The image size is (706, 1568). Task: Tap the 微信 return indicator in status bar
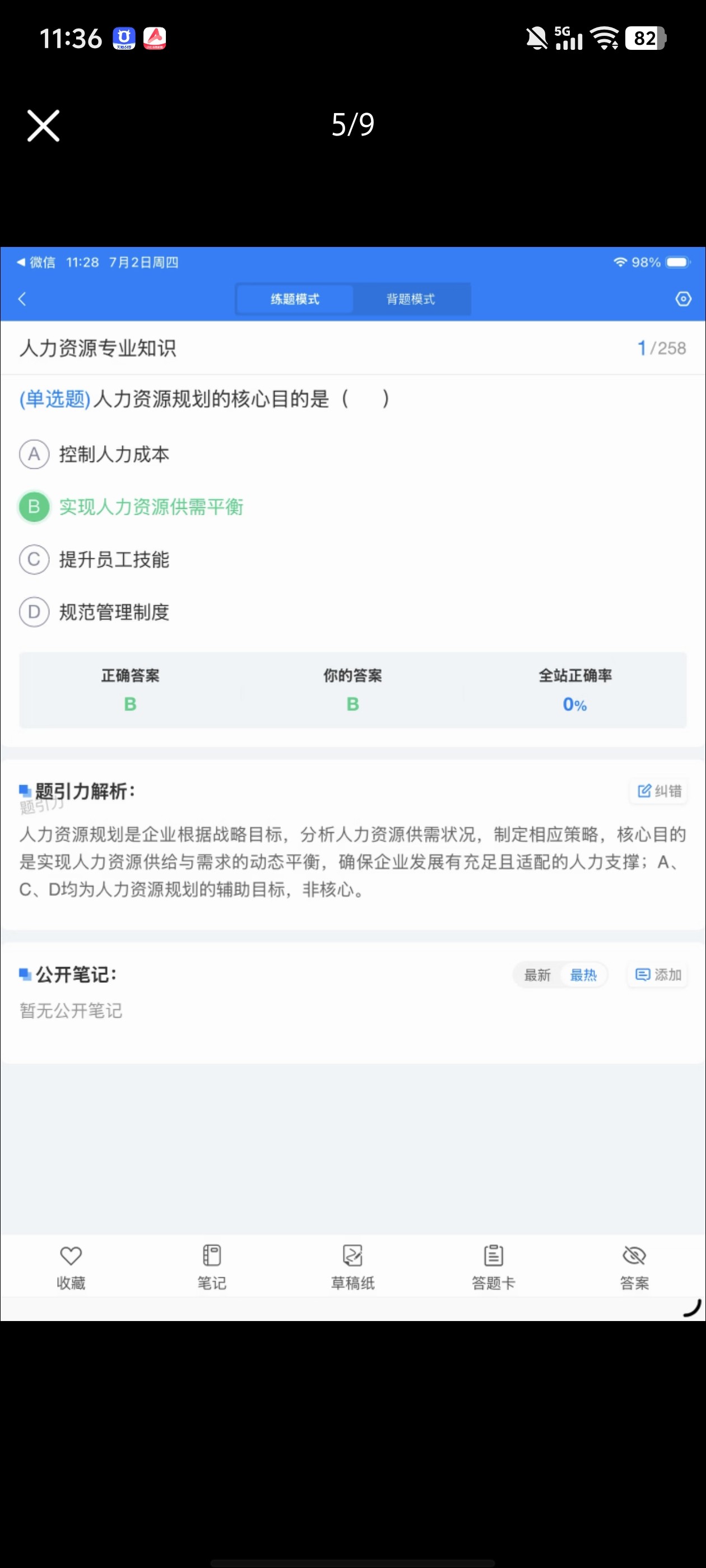36,262
